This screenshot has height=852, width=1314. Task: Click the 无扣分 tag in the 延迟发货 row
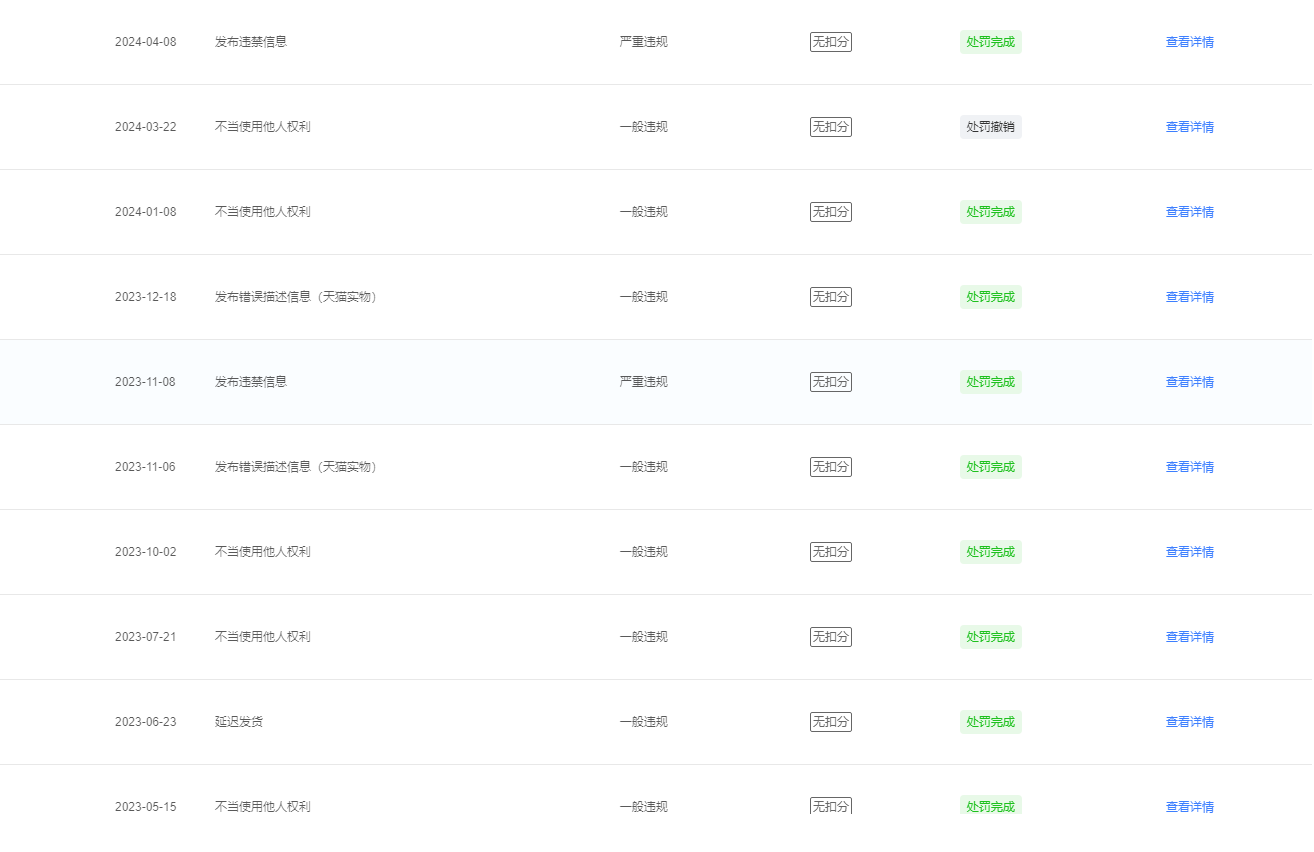pos(830,722)
